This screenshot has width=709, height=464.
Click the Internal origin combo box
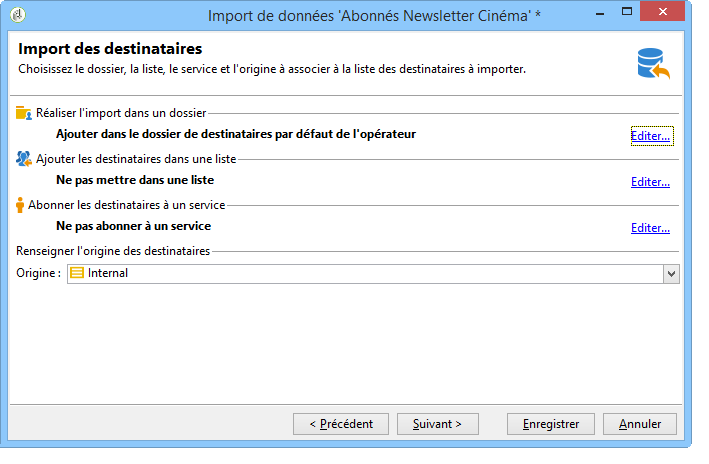click(373, 274)
